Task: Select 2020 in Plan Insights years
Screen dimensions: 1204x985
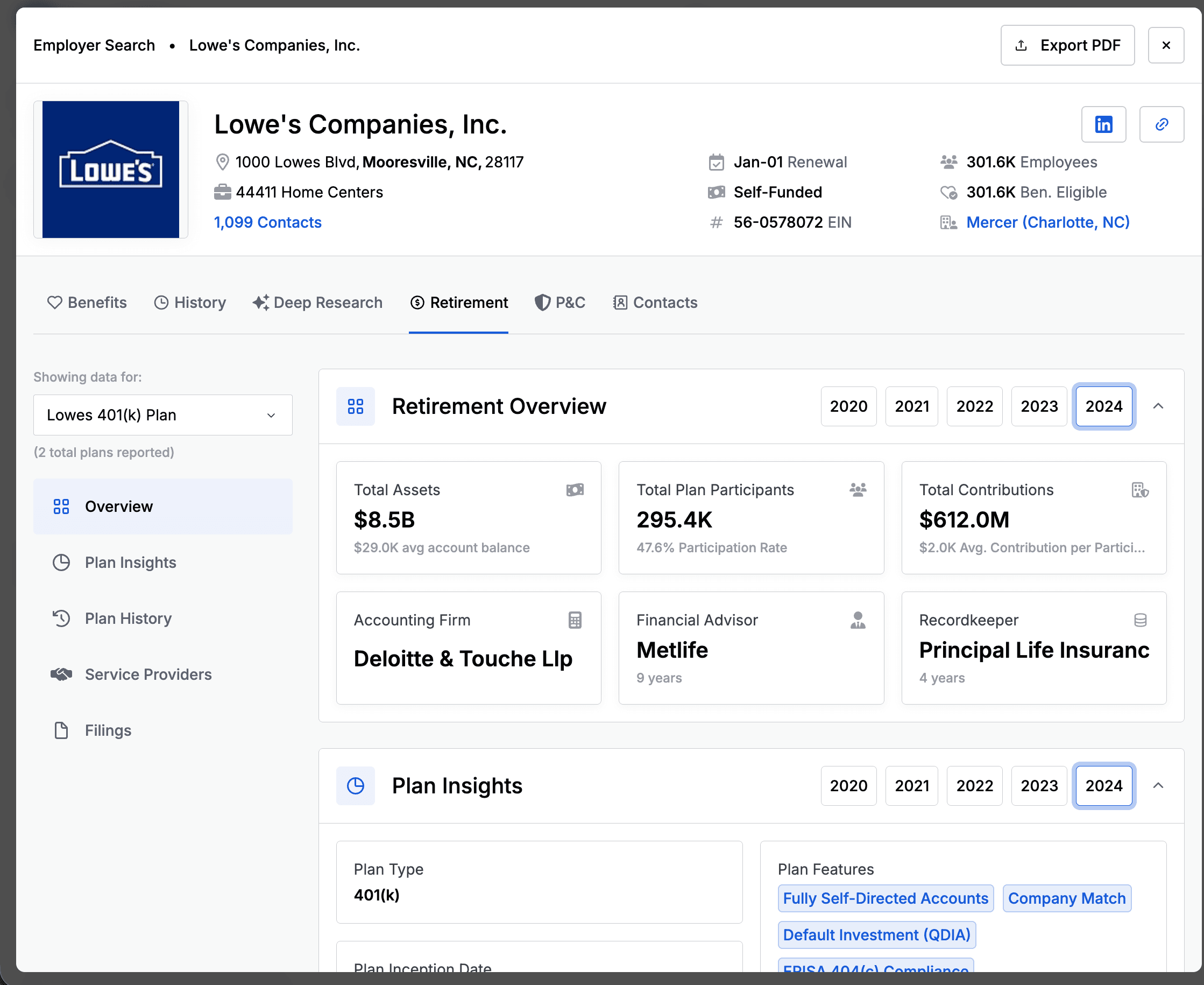Action: point(848,785)
